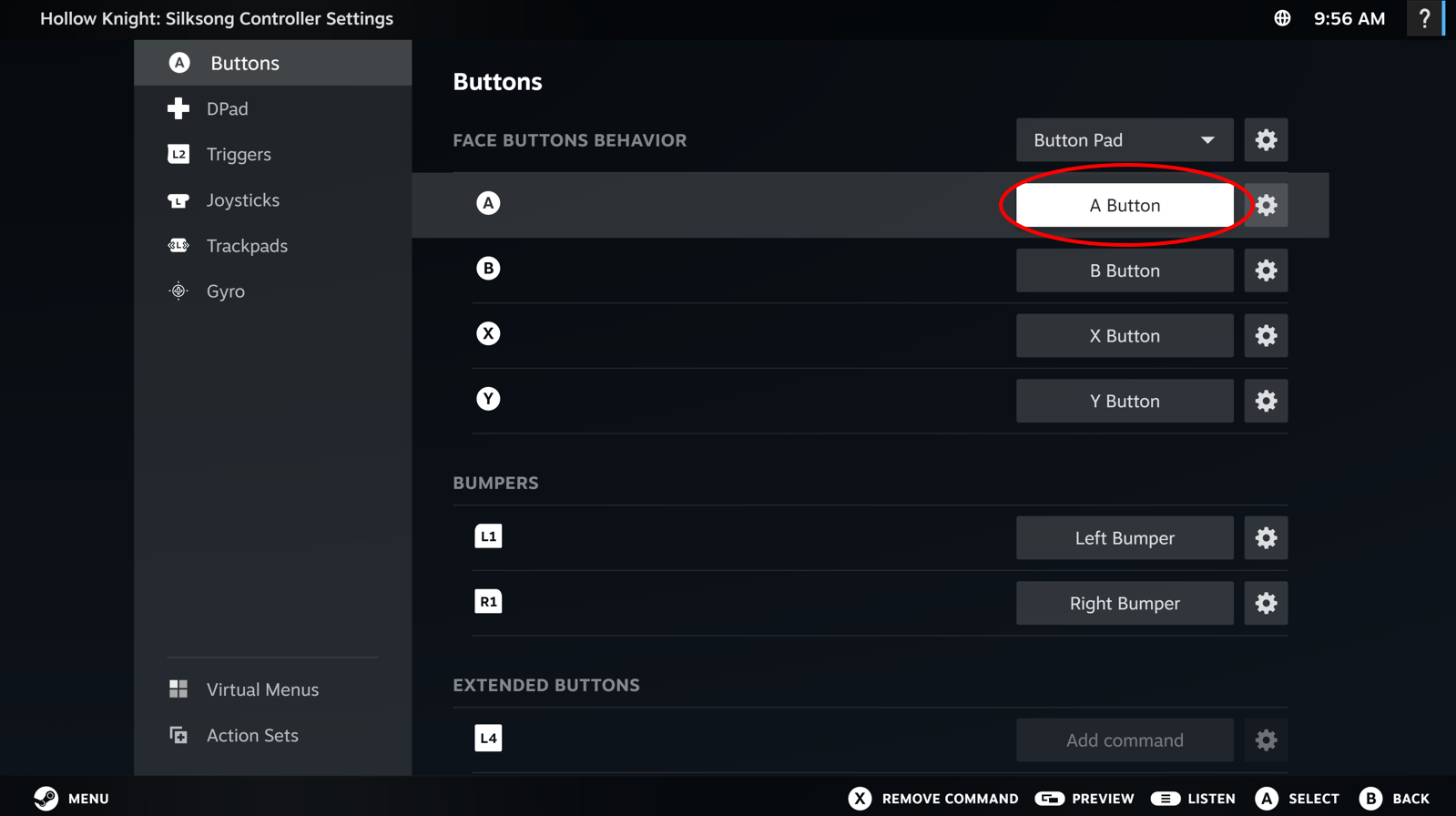Image resolution: width=1456 pixels, height=816 pixels.
Task: Switch to the DPad section
Action: [273, 108]
